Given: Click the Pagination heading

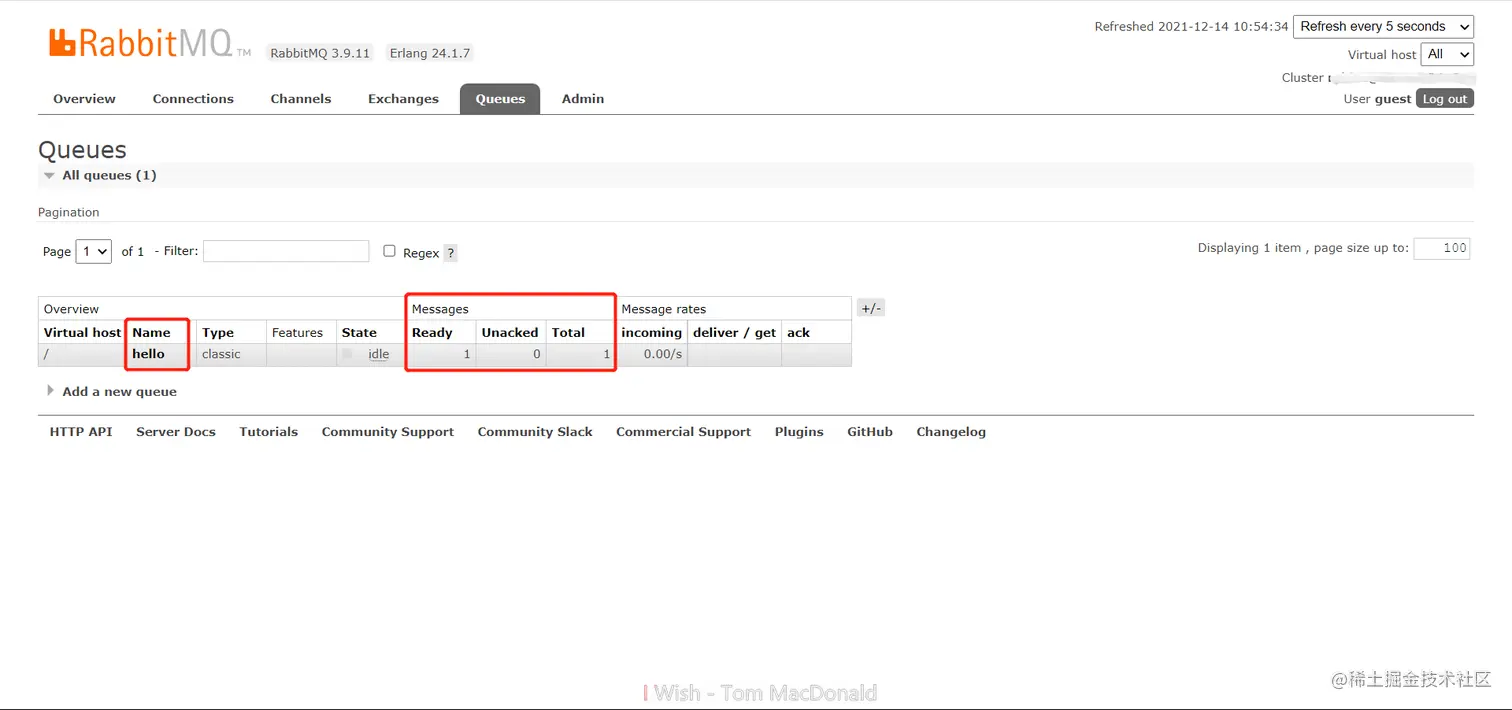Looking at the screenshot, I should click(x=69, y=212).
